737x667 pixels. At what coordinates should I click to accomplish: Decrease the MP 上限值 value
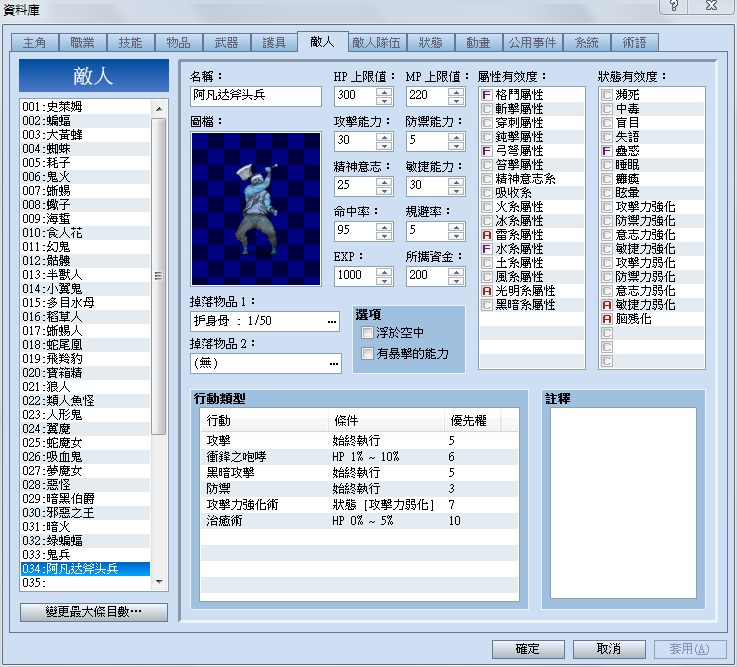point(456,101)
